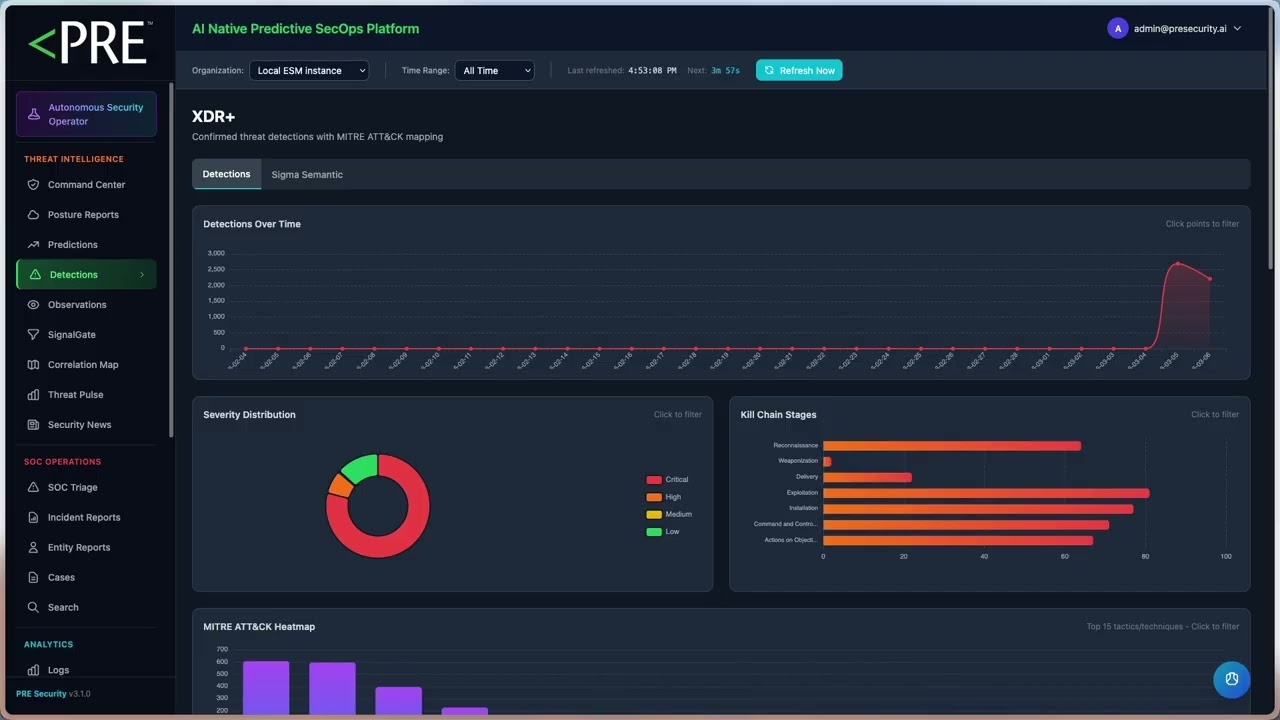
Task: Filter by the High orange legend swatch
Action: [654, 497]
